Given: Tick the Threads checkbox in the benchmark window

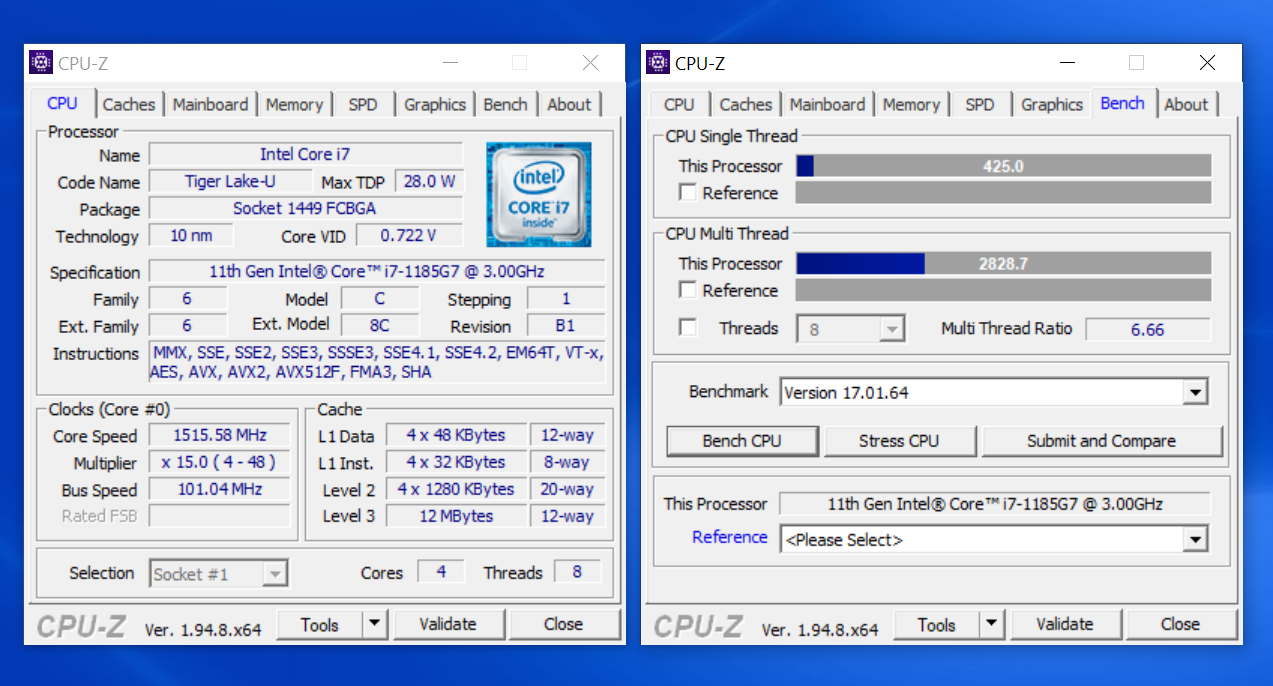Looking at the screenshot, I should click(688, 328).
